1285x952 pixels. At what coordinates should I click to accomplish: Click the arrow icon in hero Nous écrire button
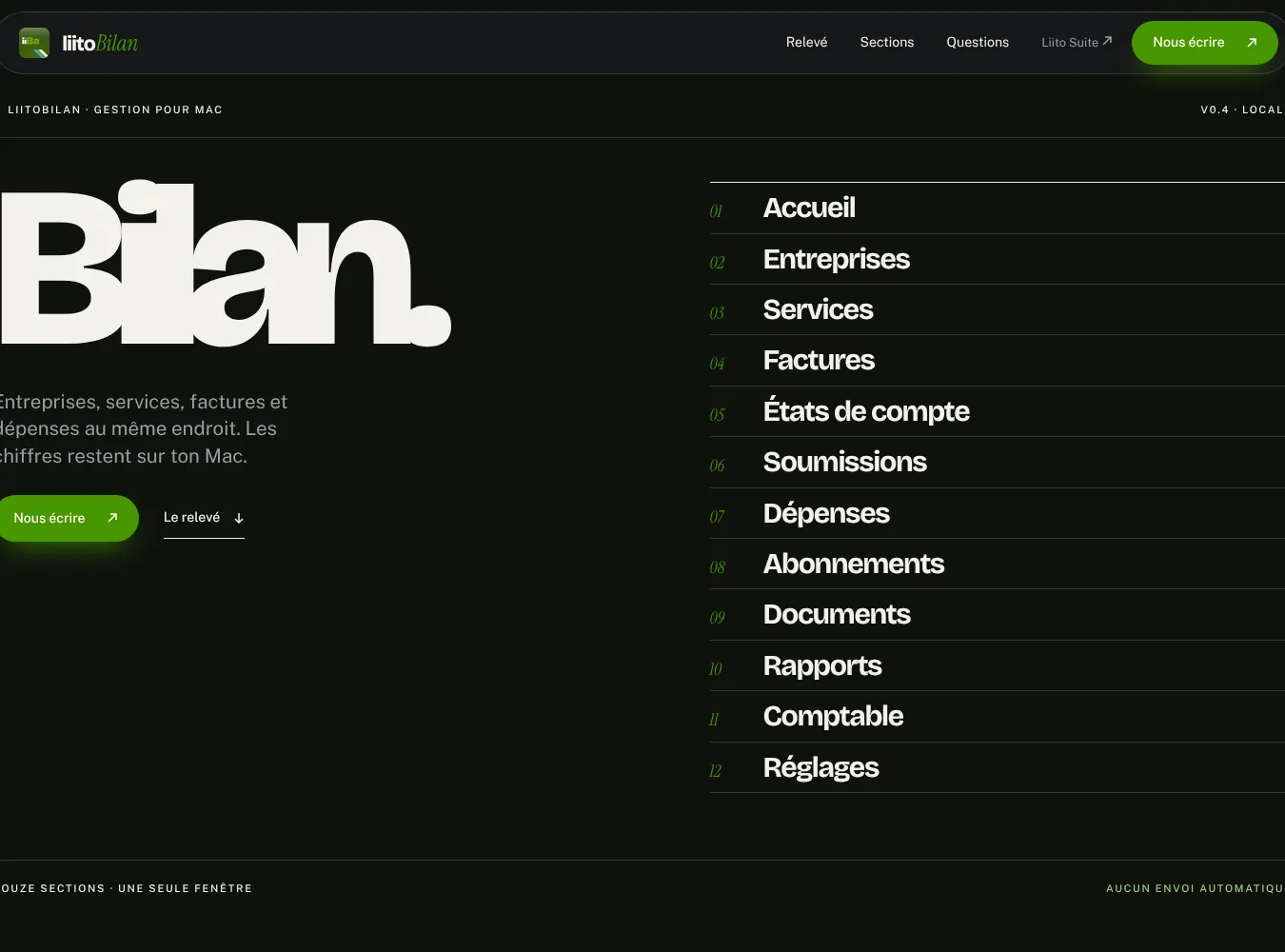click(x=112, y=518)
